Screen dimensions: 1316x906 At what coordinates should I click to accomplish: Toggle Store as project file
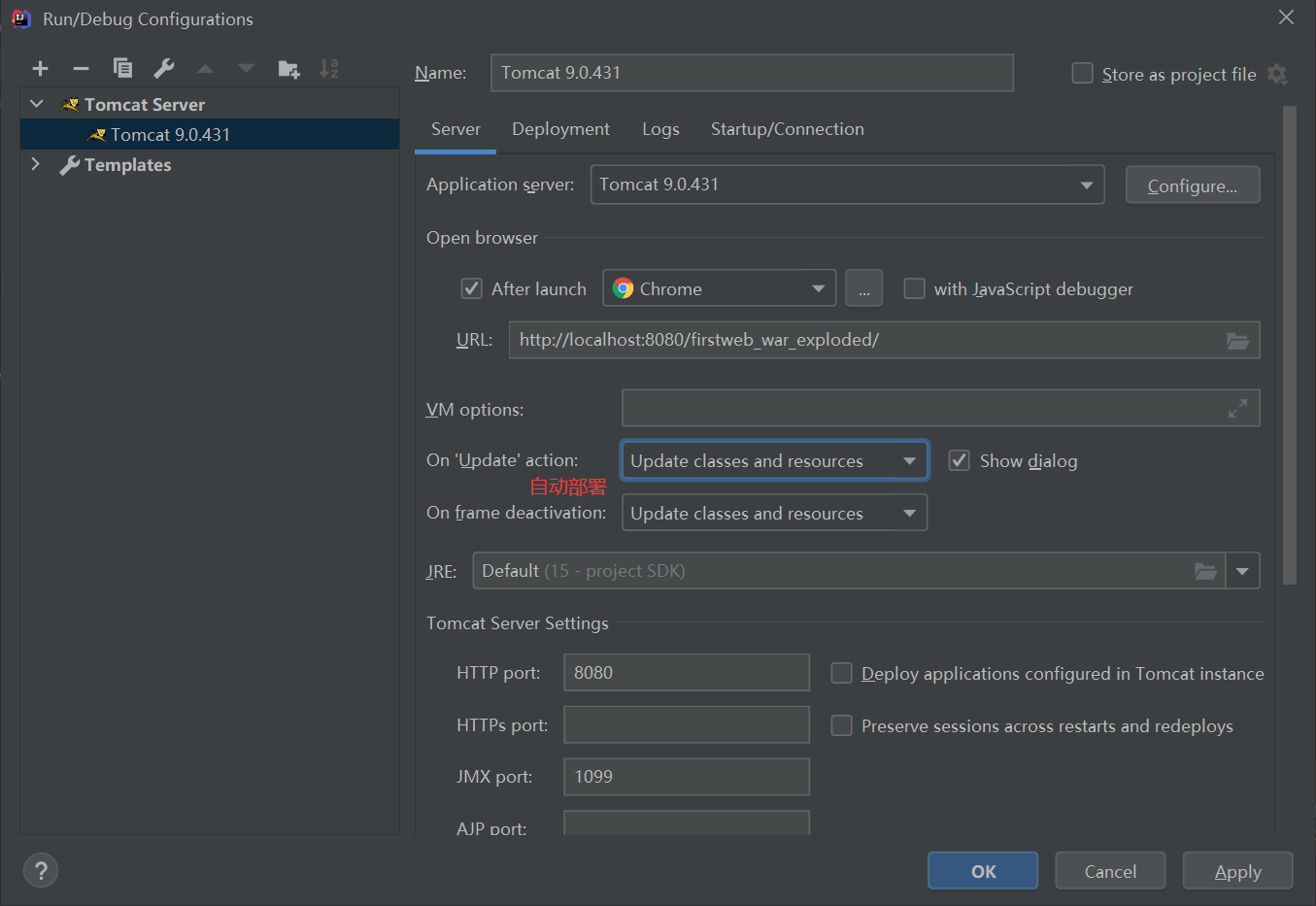pyautogui.click(x=1082, y=74)
